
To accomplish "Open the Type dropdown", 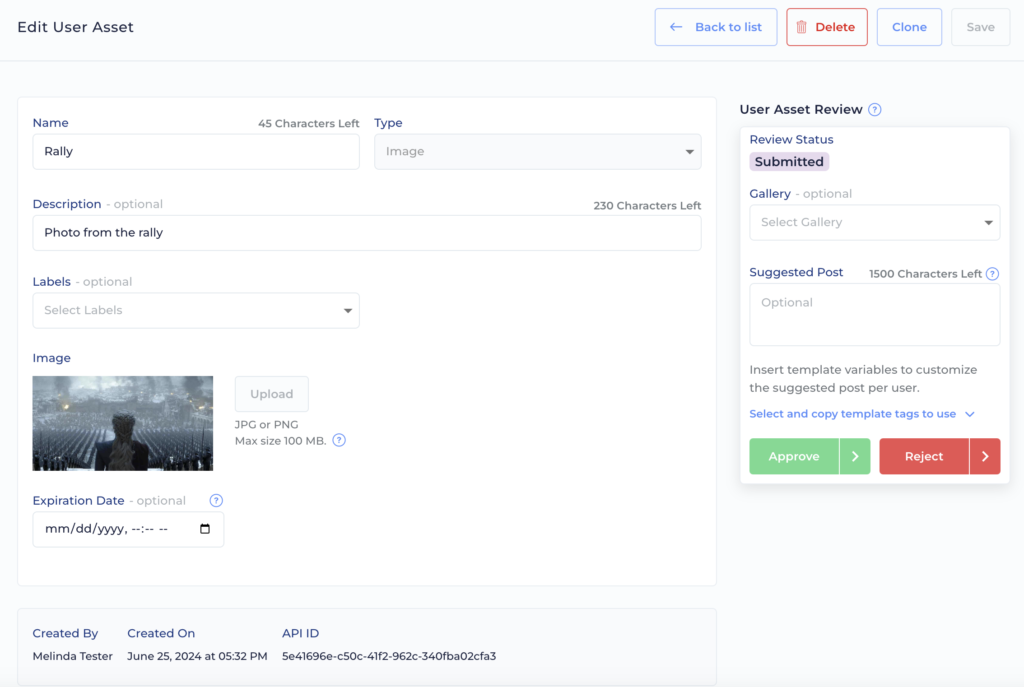I will click(x=537, y=152).
